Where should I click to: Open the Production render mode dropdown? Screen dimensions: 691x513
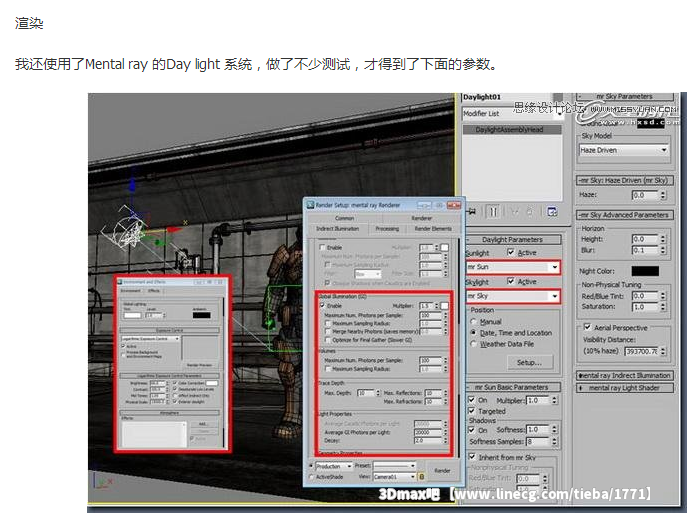point(334,466)
